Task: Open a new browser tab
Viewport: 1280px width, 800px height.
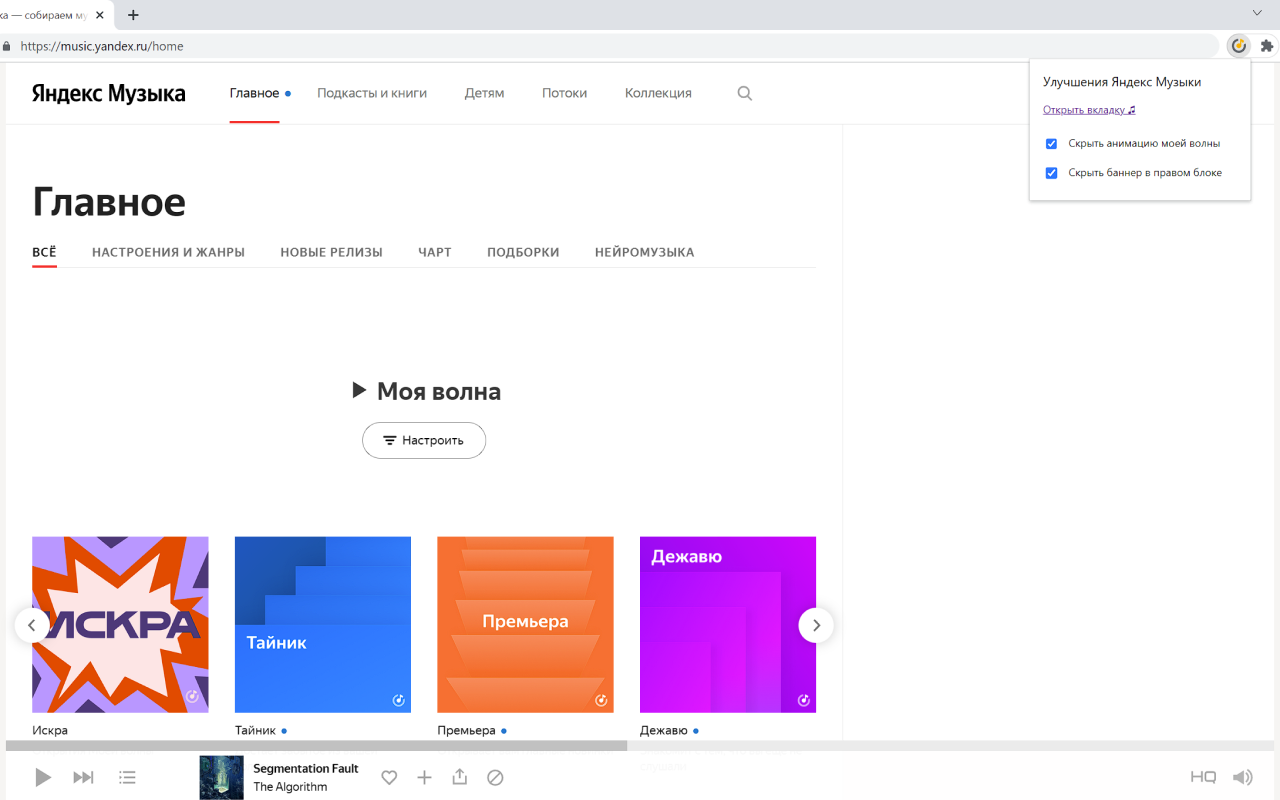Action: [133, 15]
